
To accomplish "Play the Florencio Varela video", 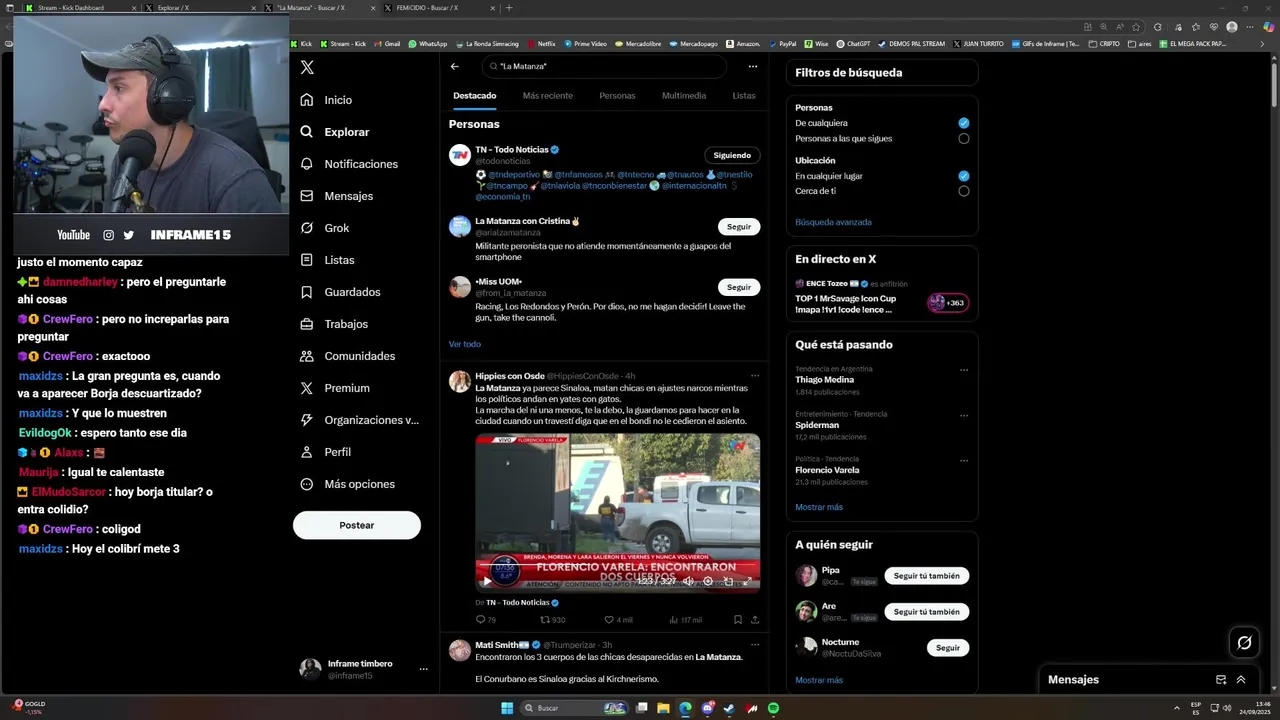I will tap(487, 581).
